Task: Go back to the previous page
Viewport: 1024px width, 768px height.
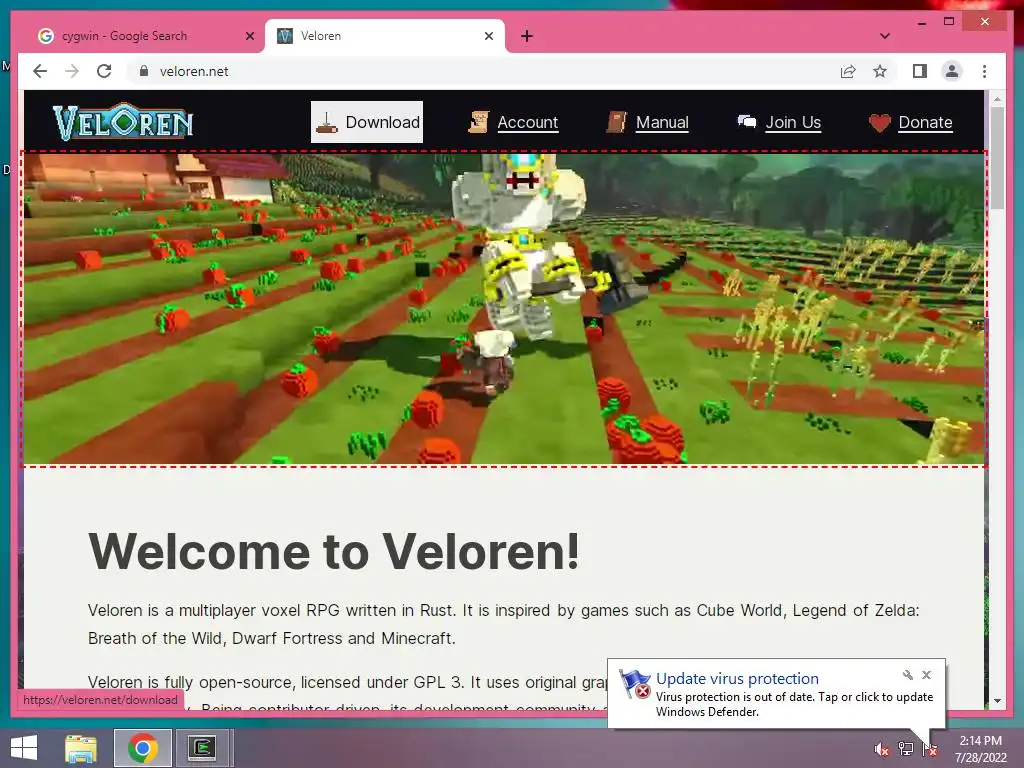Action: [40, 71]
